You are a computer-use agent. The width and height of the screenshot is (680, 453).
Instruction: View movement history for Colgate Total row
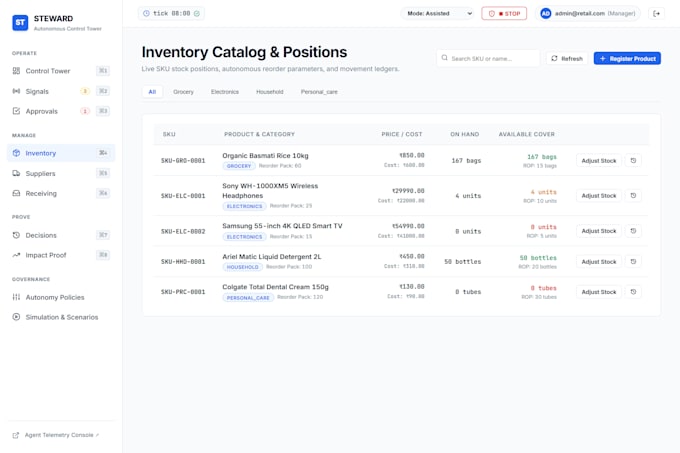pyautogui.click(x=633, y=292)
